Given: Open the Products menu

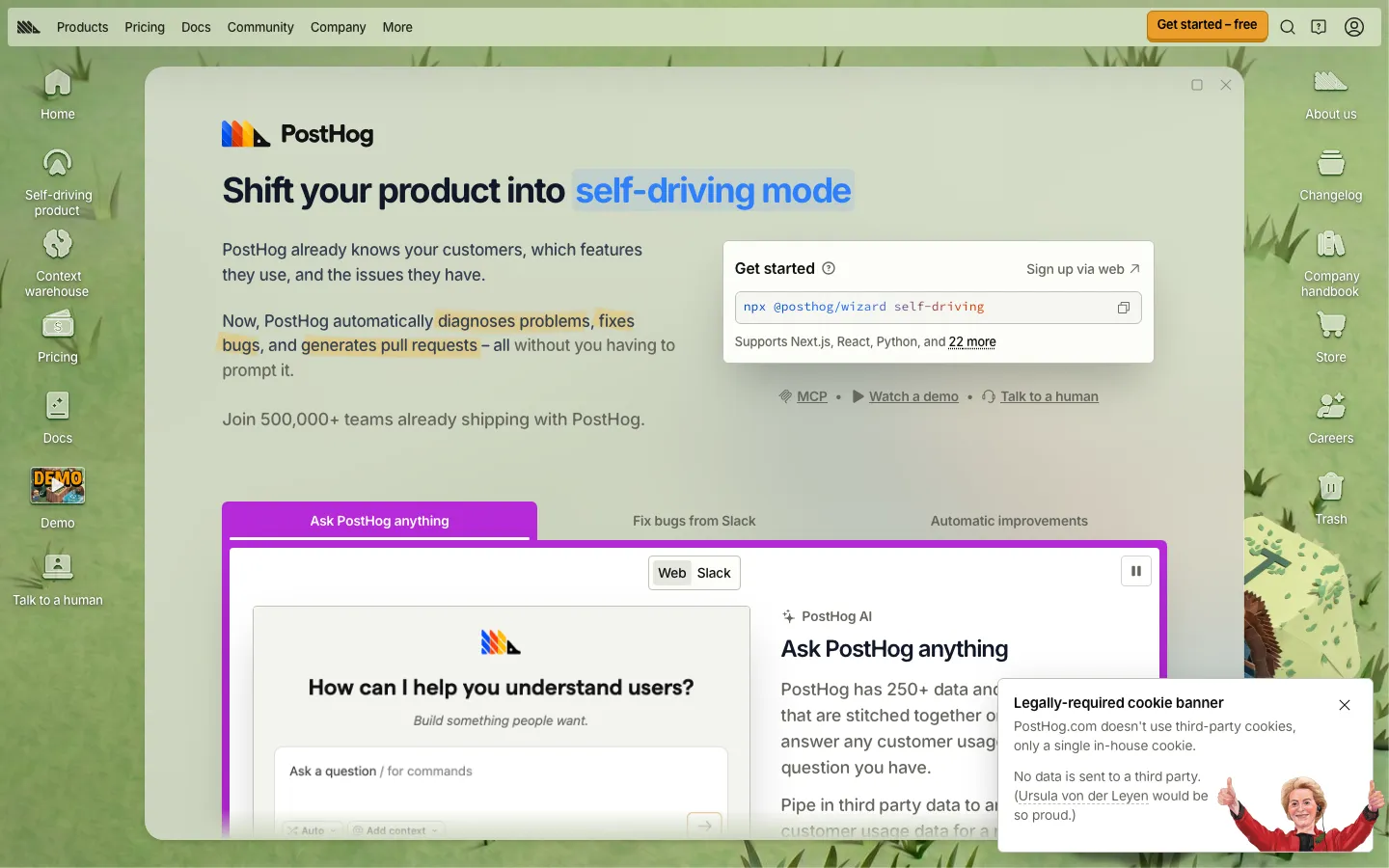Looking at the screenshot, I should coord(82,27).
